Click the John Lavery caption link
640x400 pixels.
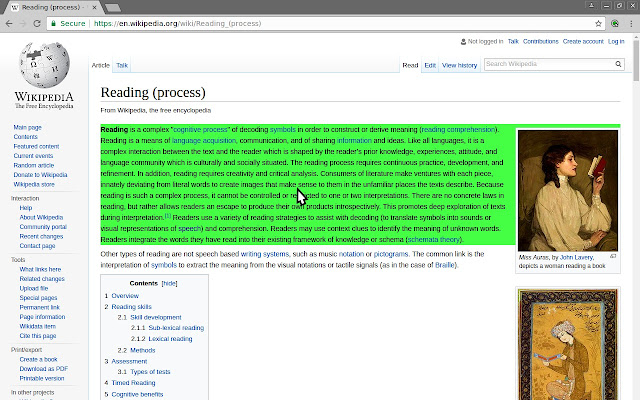[576, 258]
